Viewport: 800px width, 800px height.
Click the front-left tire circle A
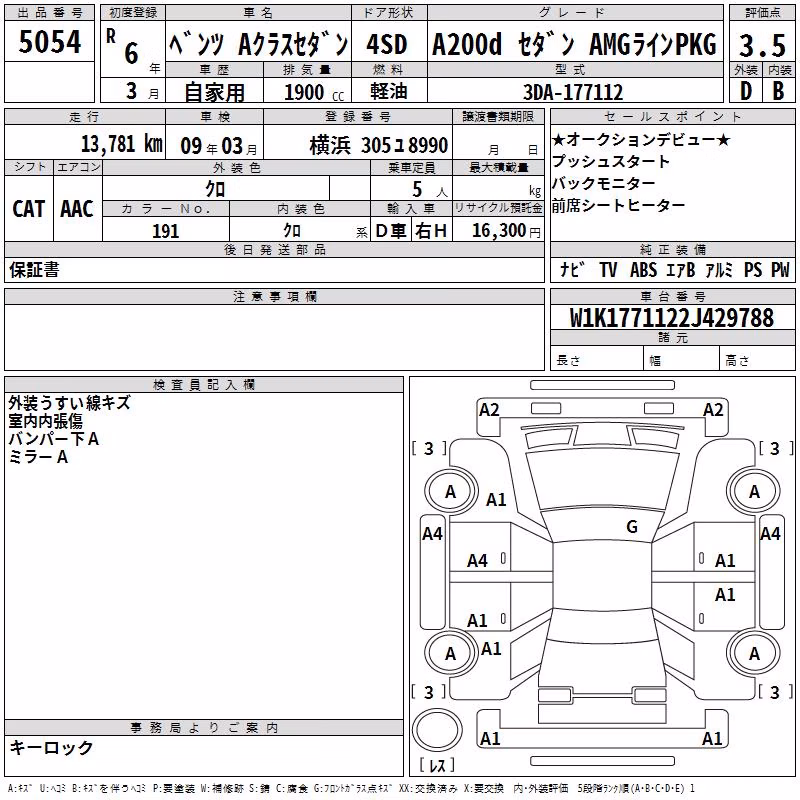(x=451, y=492)
